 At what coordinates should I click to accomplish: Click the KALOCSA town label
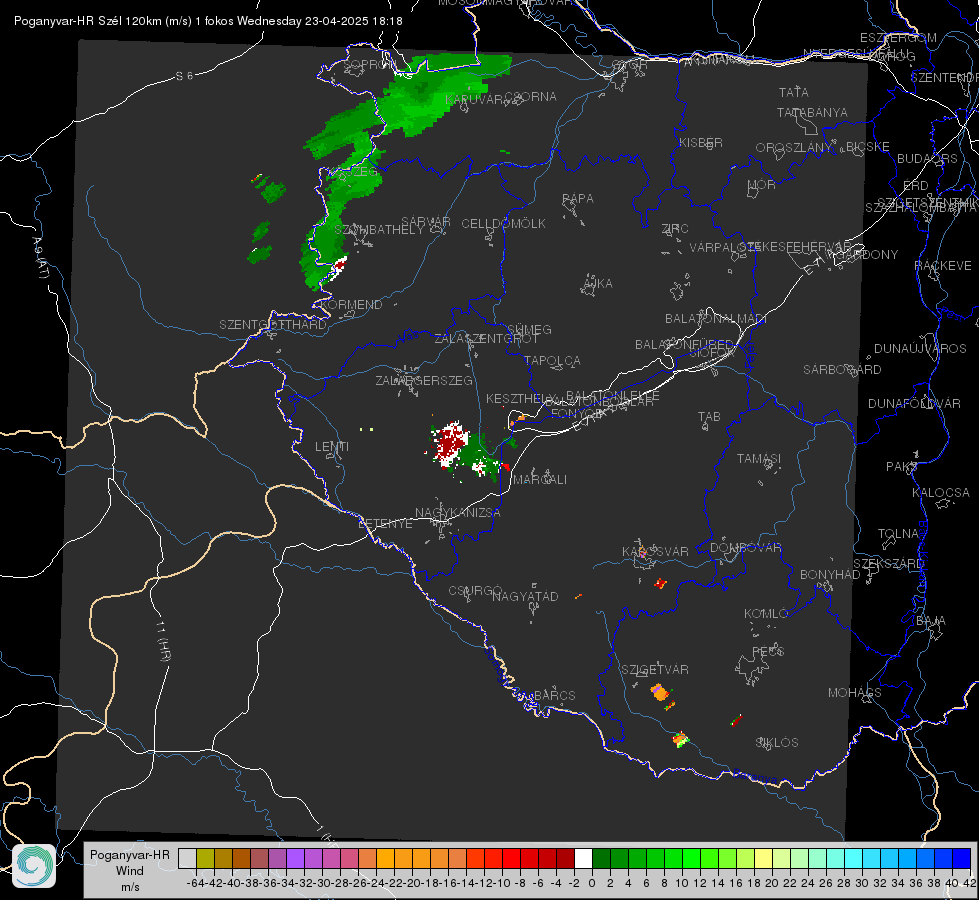tap(940, 492)
